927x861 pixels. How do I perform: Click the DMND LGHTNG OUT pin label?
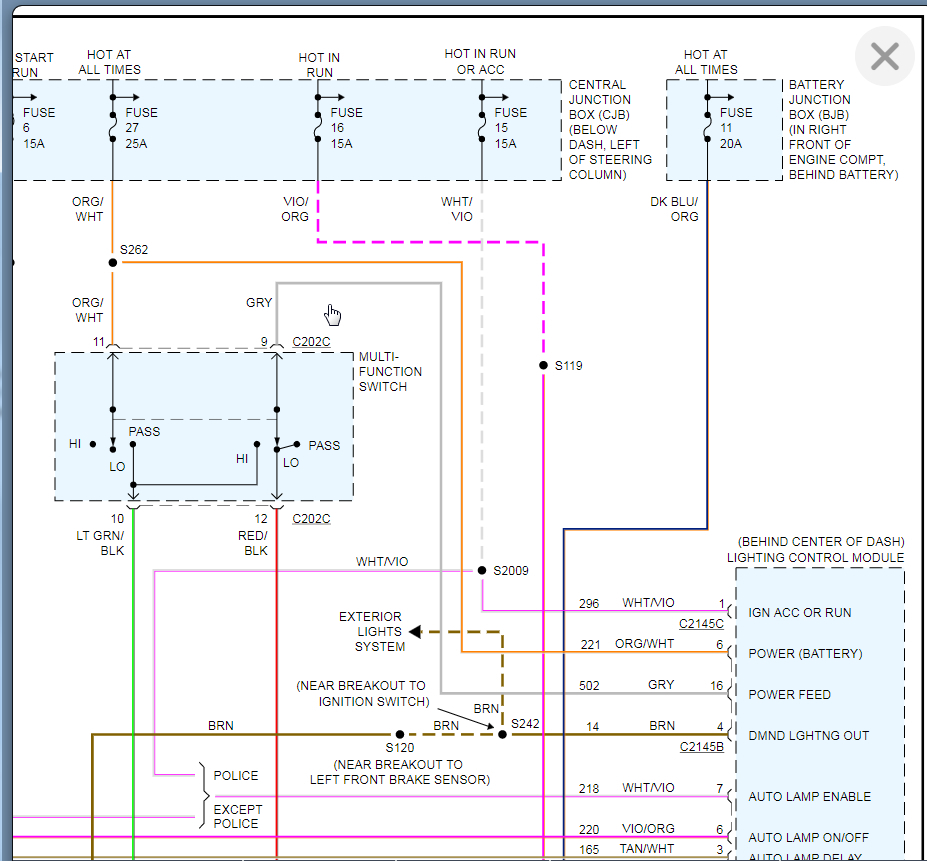point(808,736)
